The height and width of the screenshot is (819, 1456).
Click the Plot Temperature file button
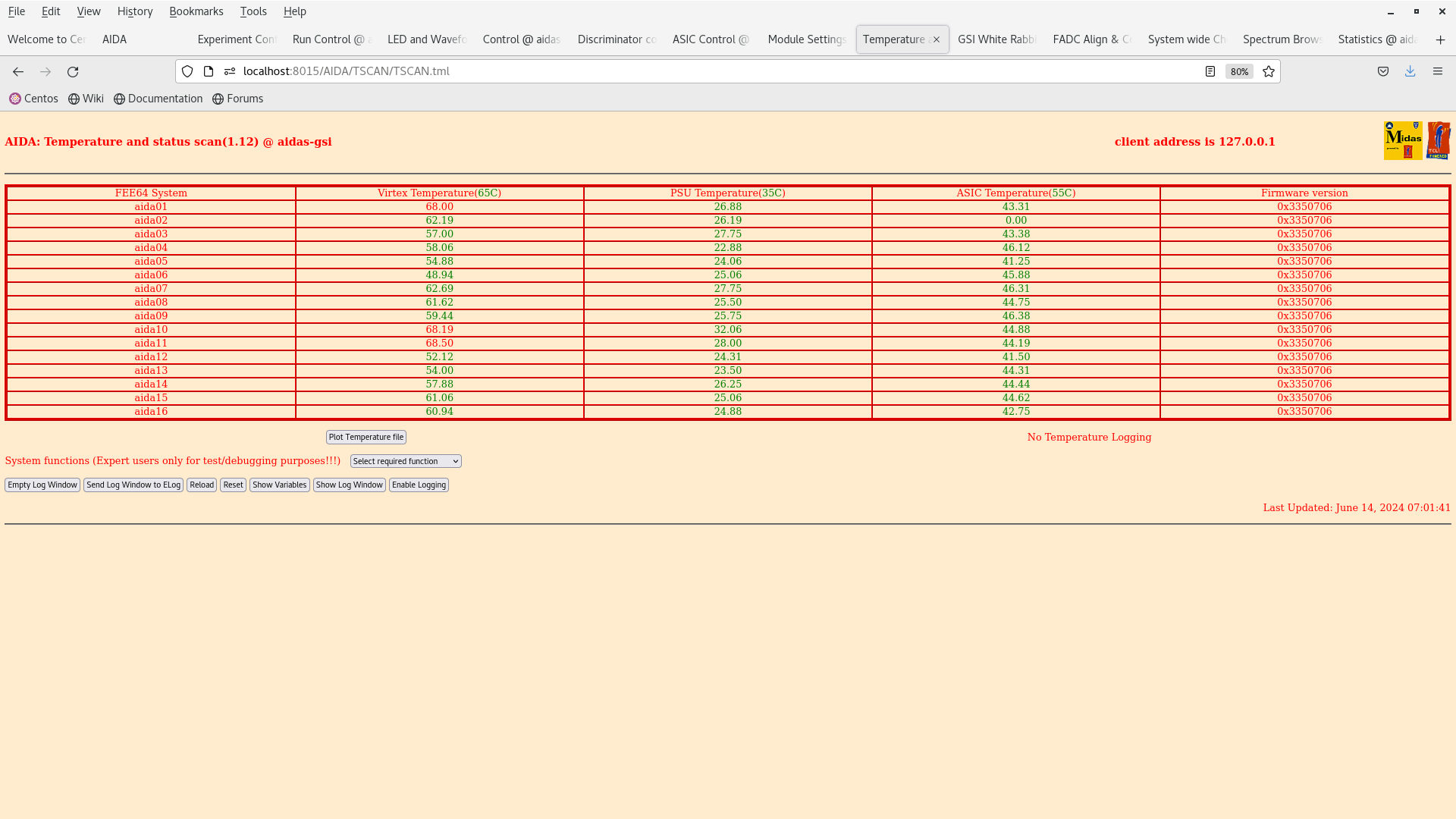(366, 437)
